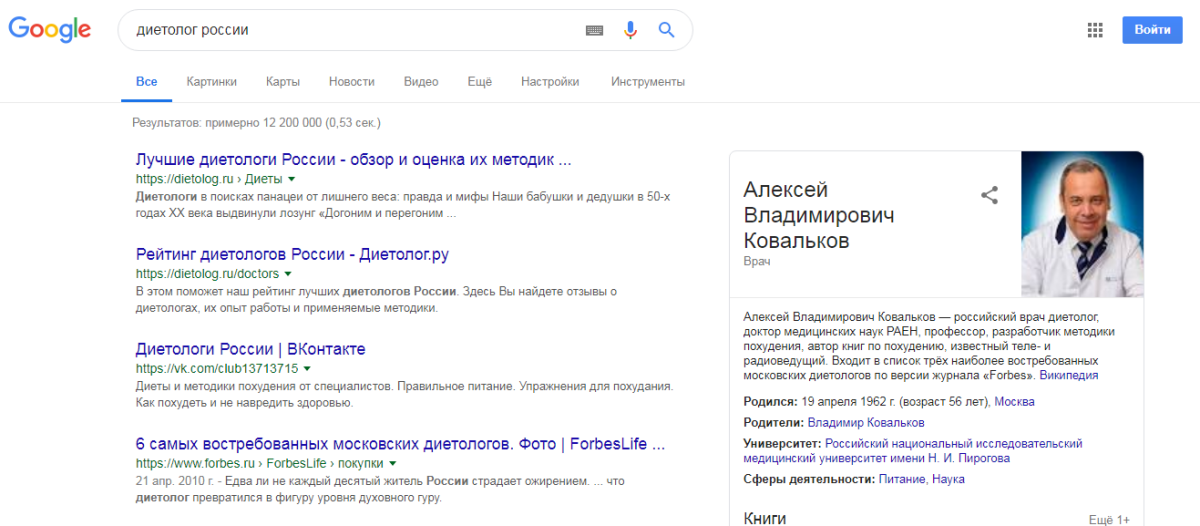1200x526 pixels.
Task: Select the Все results tab
Action: coord(147,82)
